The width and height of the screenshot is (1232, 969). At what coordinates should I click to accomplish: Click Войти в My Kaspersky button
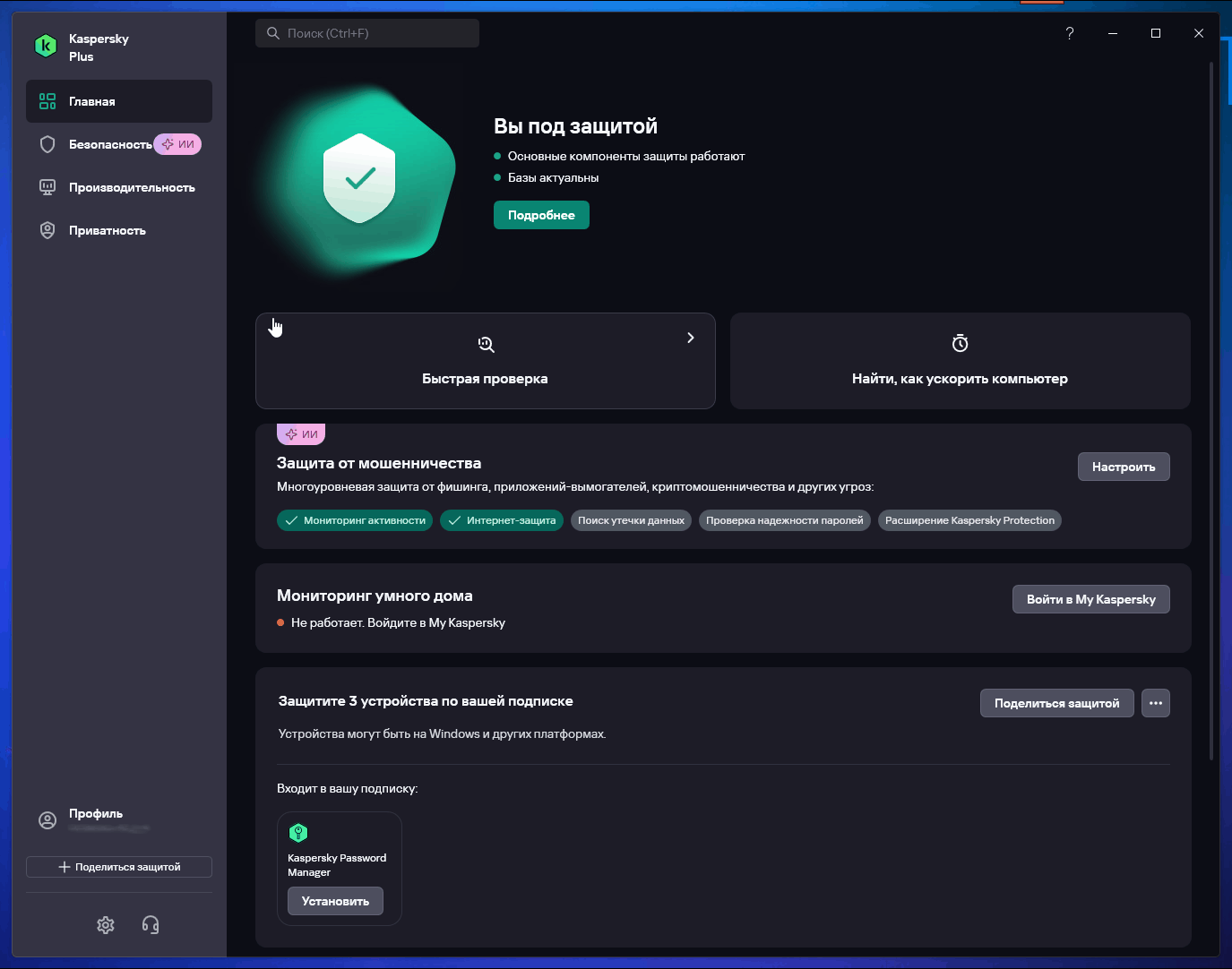click(x=1091, y=599)
